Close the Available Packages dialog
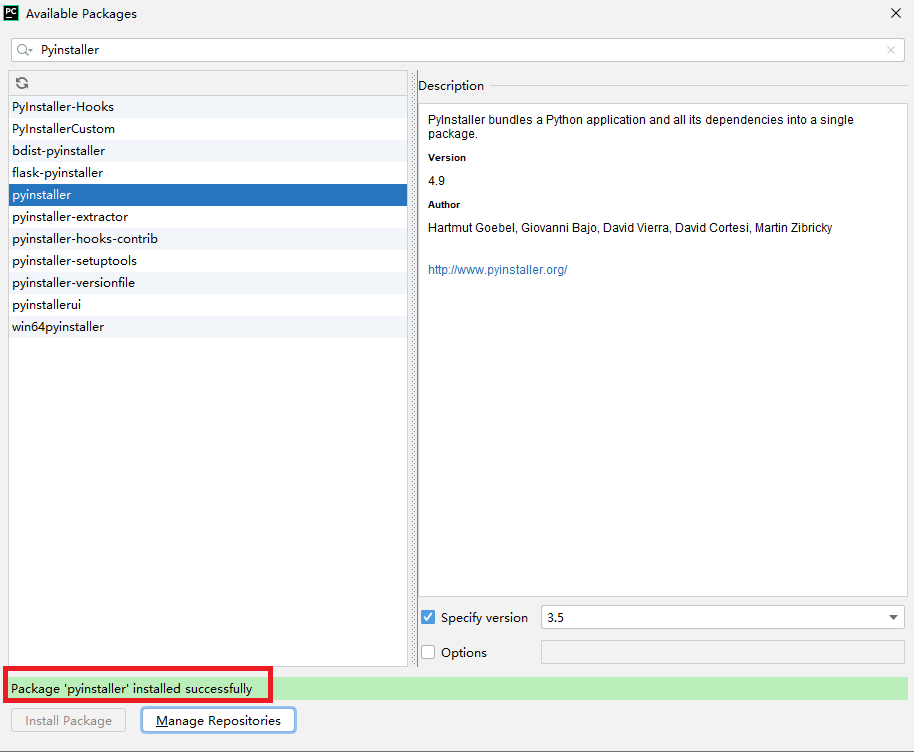This screenshot has height=756, width=914. (896, 13)
